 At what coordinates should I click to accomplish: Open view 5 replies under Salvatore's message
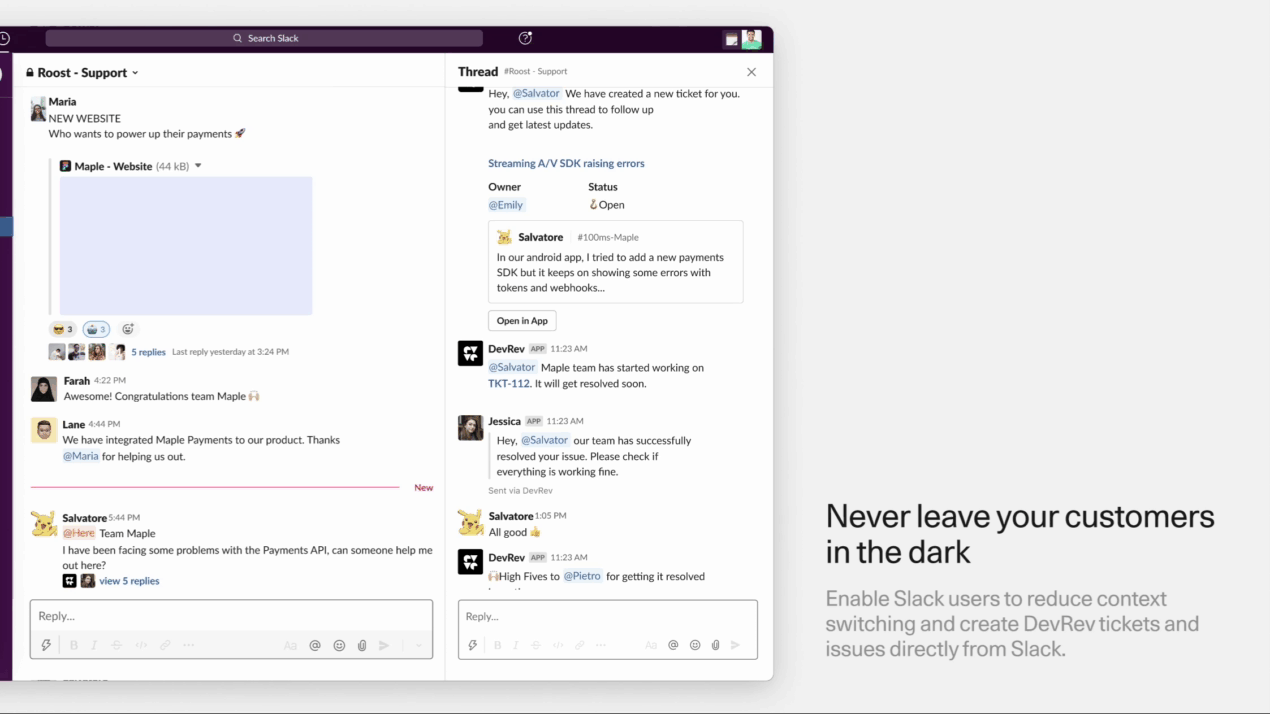129,581
